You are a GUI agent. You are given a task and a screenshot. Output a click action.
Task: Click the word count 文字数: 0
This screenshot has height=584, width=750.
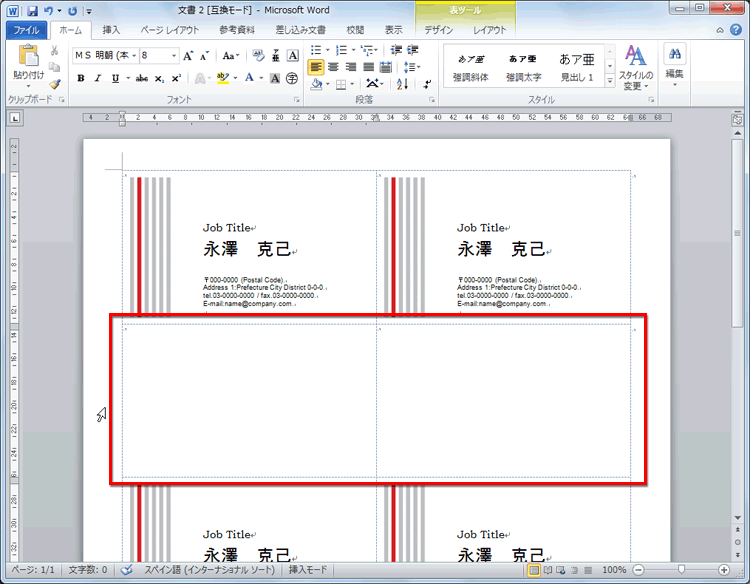pyautogui.click(x=88, y=570)
